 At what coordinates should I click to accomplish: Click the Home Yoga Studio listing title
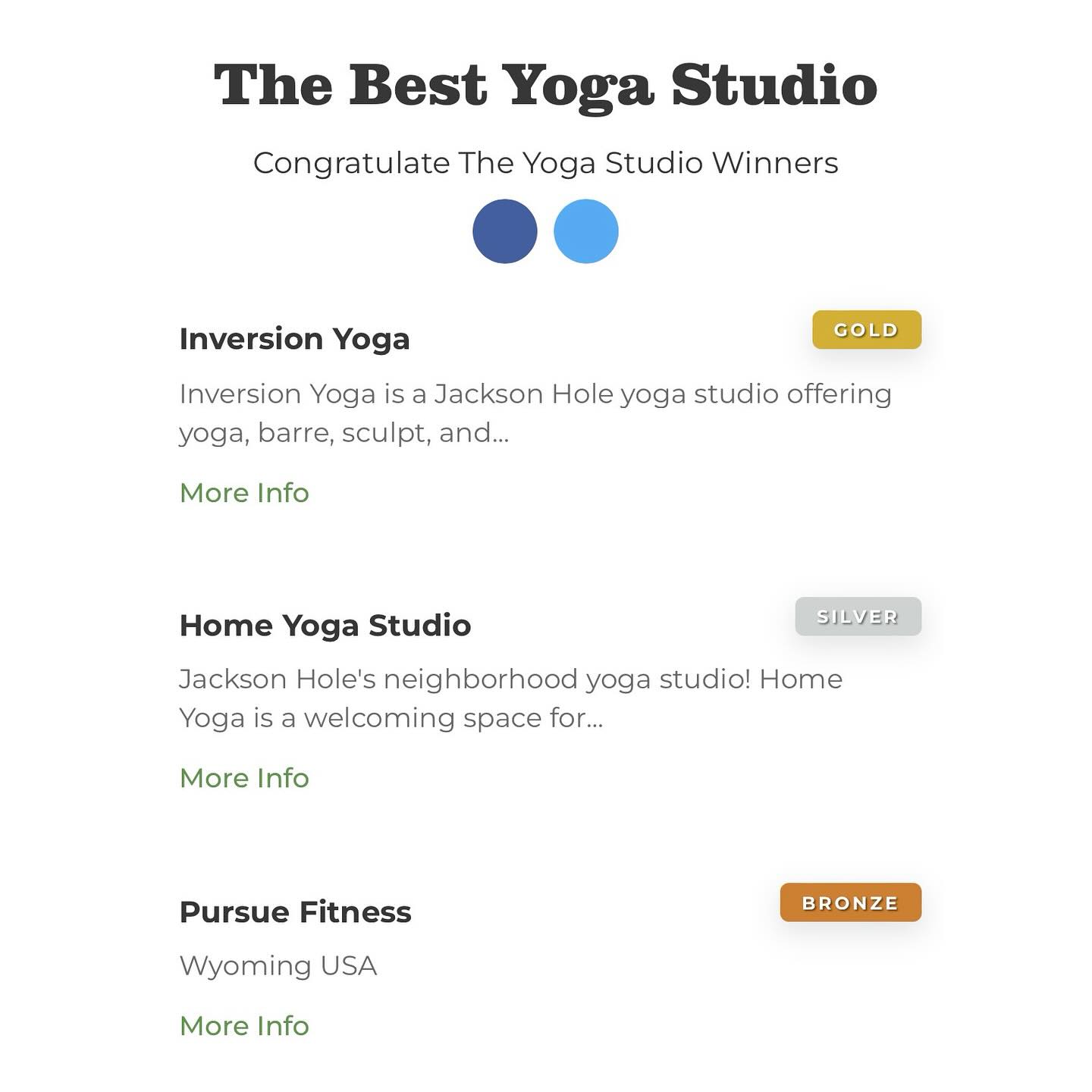tap(325, 626)
